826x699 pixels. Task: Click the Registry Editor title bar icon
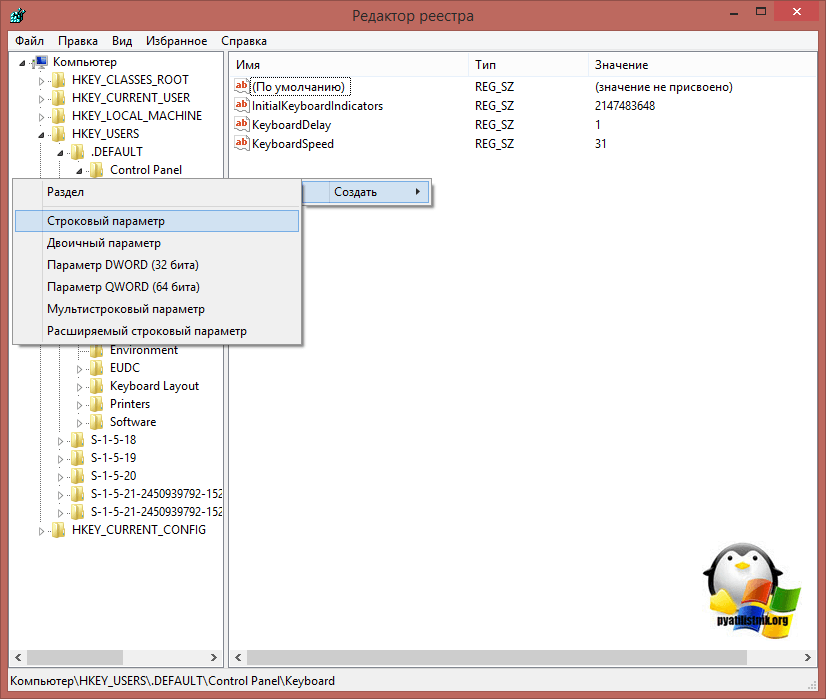coord(17,16)
